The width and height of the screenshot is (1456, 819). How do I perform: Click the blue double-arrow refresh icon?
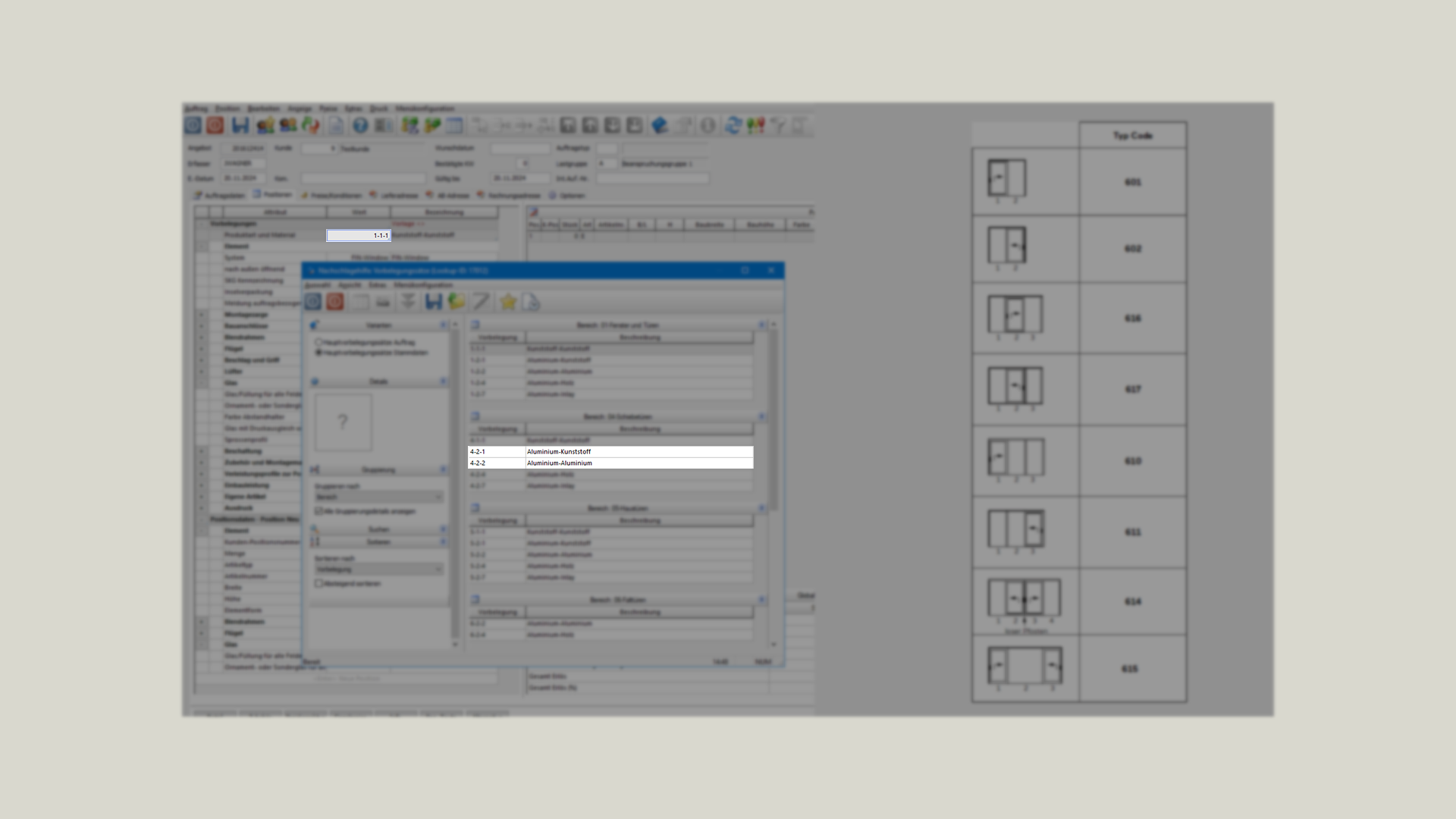tap(733, 126)
